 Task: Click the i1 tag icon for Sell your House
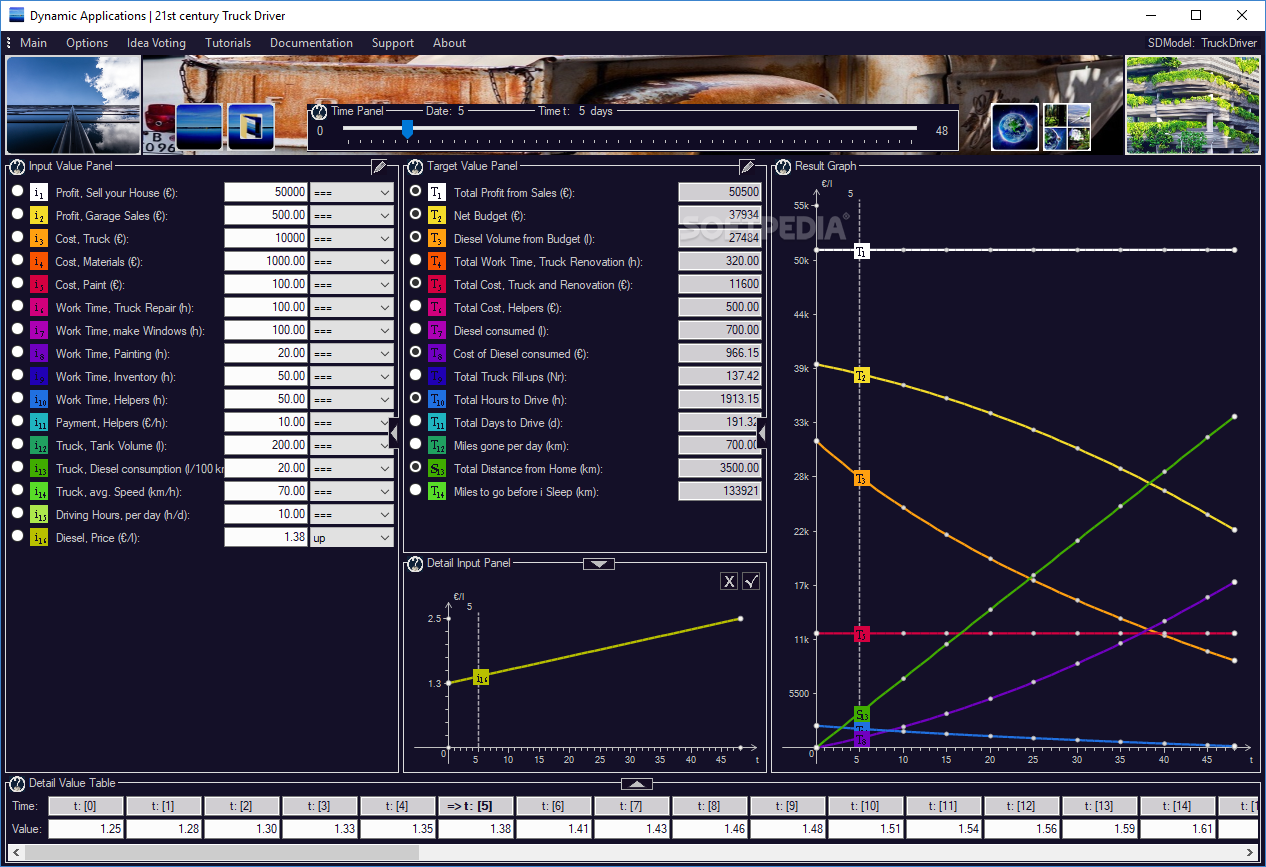[x=38, y=192]
